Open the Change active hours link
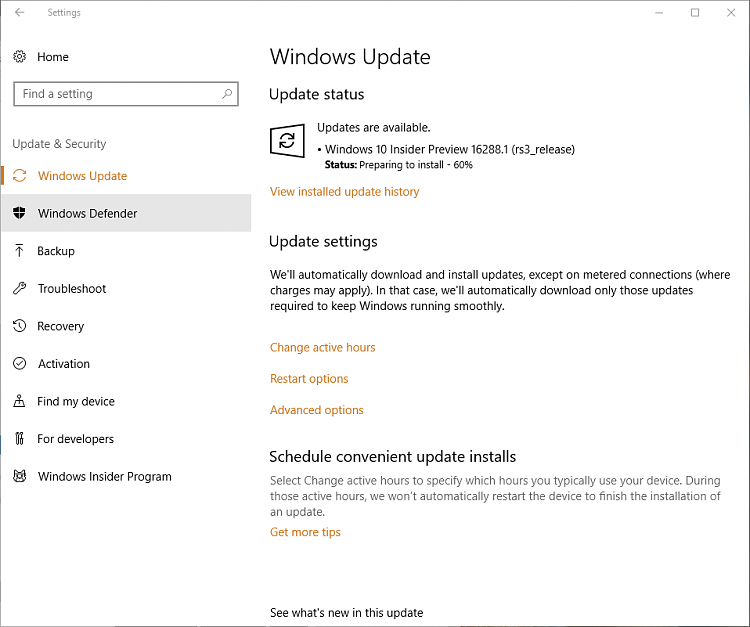Image resolution: width=750 pixels, height=627 pixels. (322, 347)
